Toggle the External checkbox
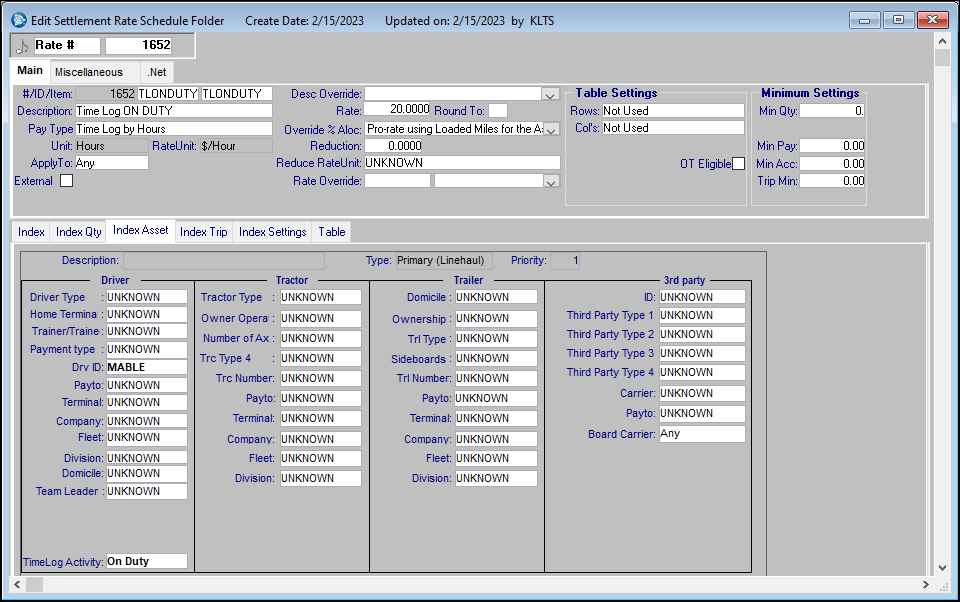The image size is (960, 602). (x=67, y=181)
